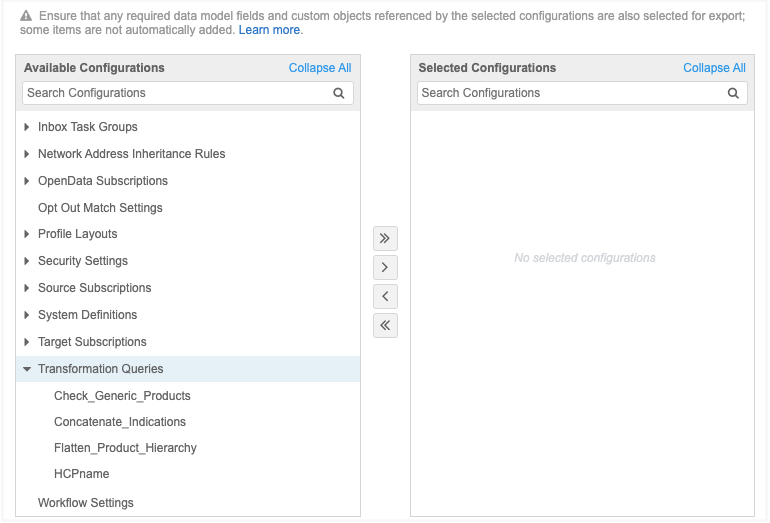Expand Network Address Inheritance Rules arrow
This screenshot has width=770, height=523.
pyautogui.click(x=27, y=154)
